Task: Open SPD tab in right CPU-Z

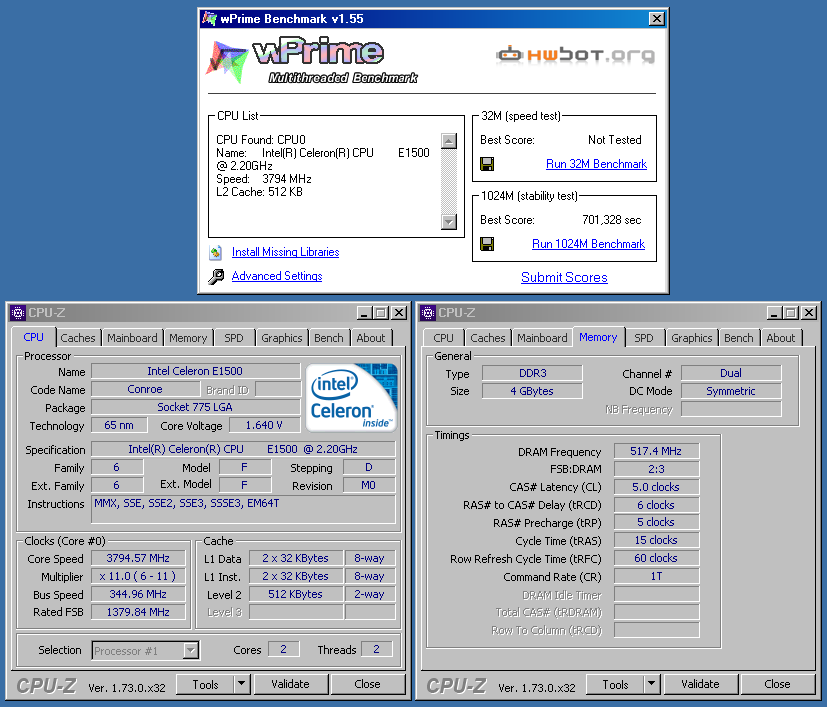Action: click(x=643, y=338)
